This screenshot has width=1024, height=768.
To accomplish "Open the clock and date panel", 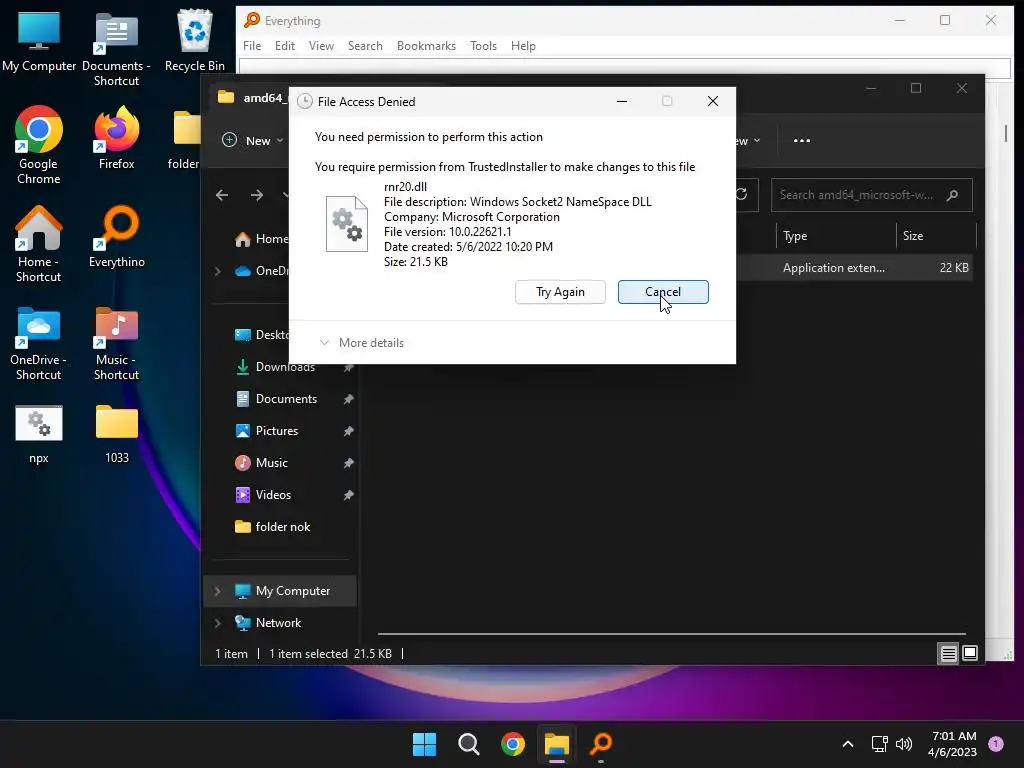I will coord(952,744).
